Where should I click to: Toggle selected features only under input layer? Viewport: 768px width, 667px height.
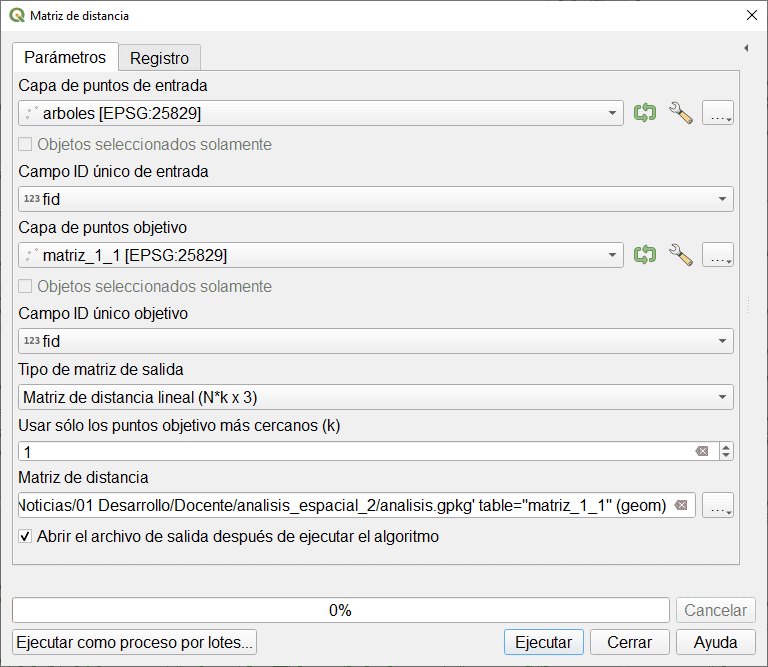click(26, 144)
